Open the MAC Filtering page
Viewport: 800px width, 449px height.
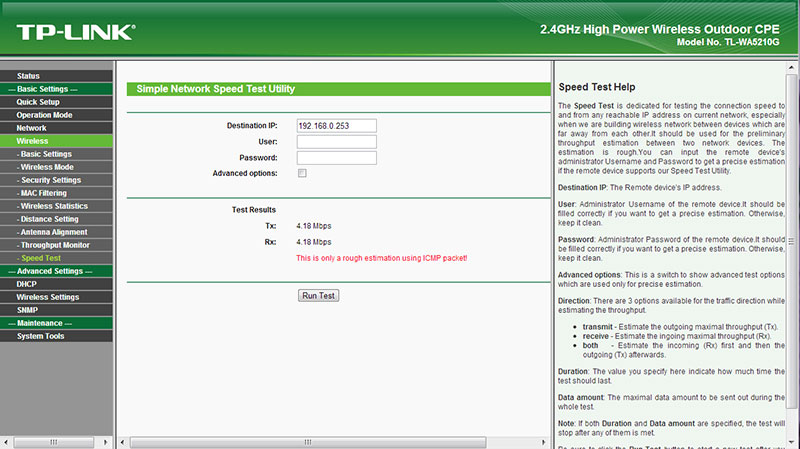point(44,193)
